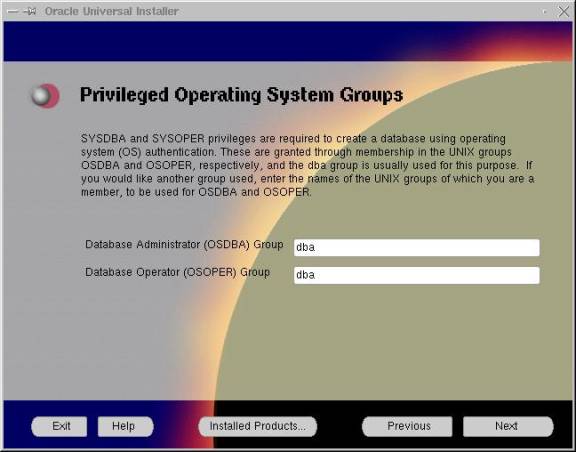This screenshot has height=452, width=576.
Task: Go back with the Previous button
Action: pyautogui.click(x=407, y=426)
